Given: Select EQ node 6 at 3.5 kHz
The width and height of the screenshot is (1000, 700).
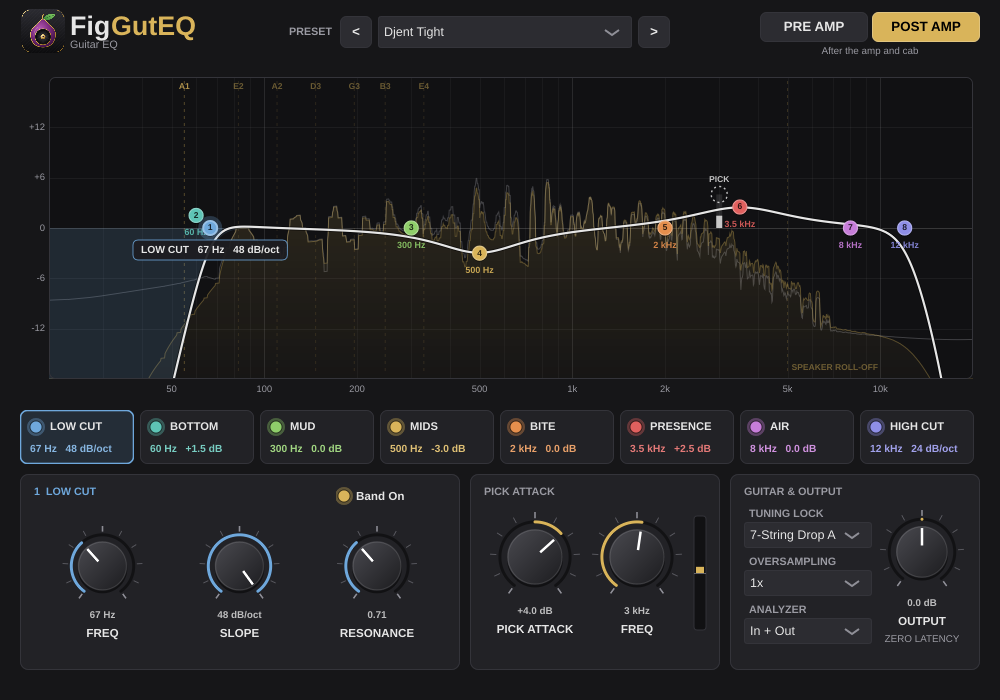Looking at the screenshot, I should coord(740,207).
